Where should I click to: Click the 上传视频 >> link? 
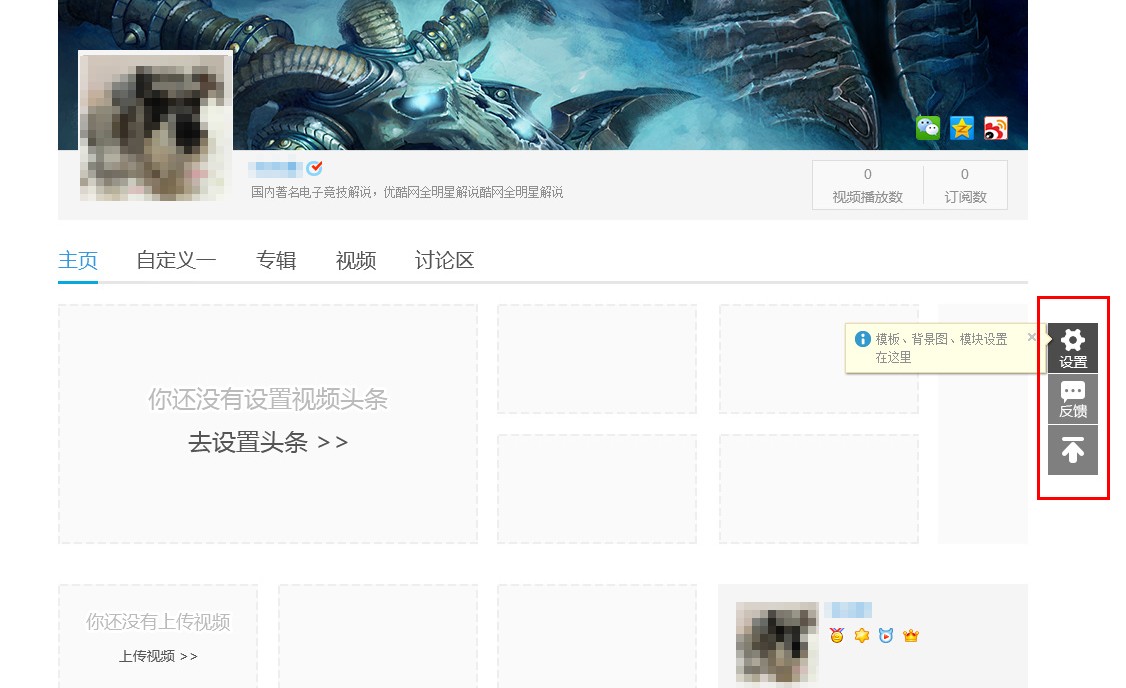click(x=158, y=656)
